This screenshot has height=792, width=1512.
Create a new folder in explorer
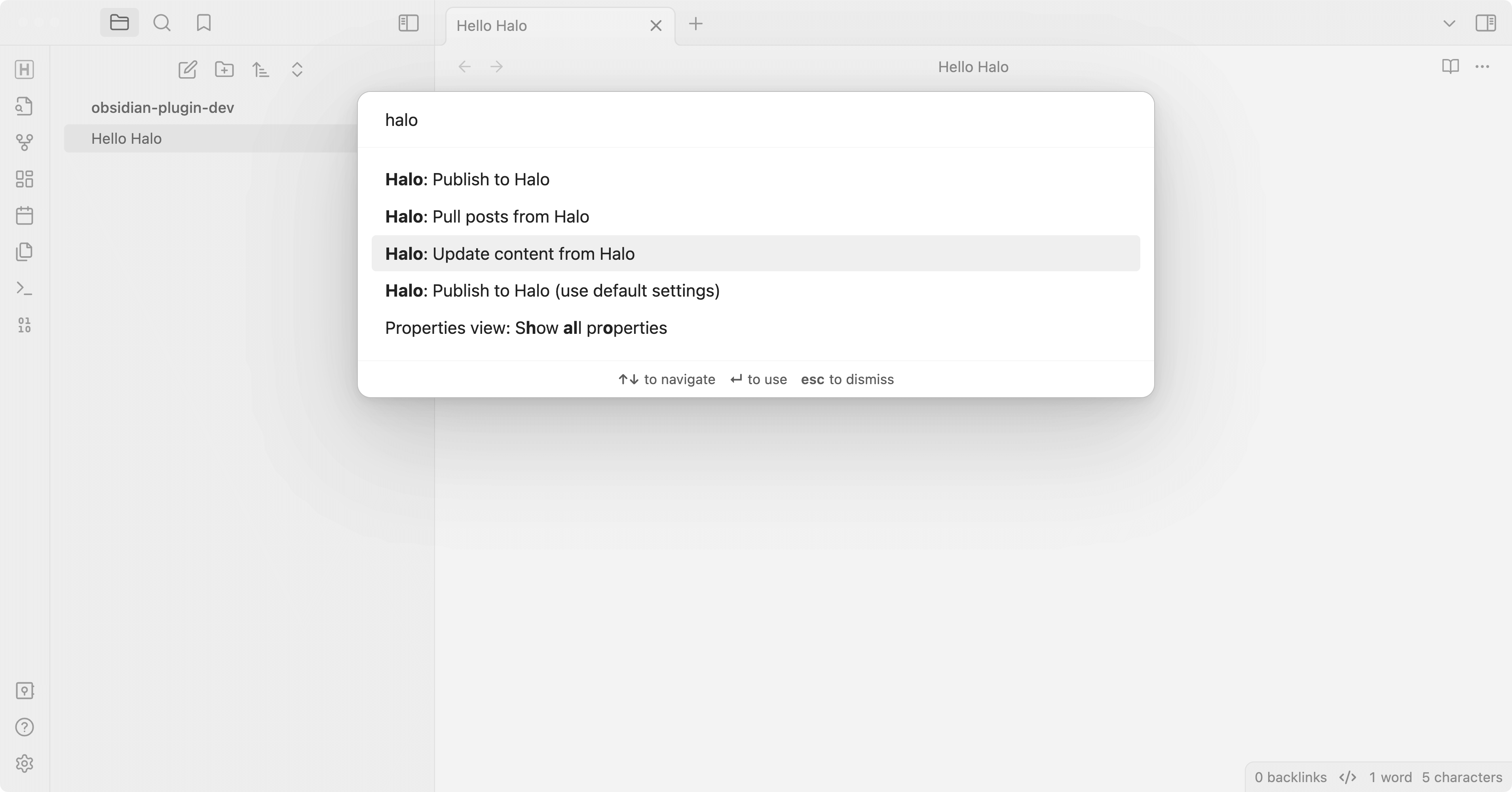[224, 70]
